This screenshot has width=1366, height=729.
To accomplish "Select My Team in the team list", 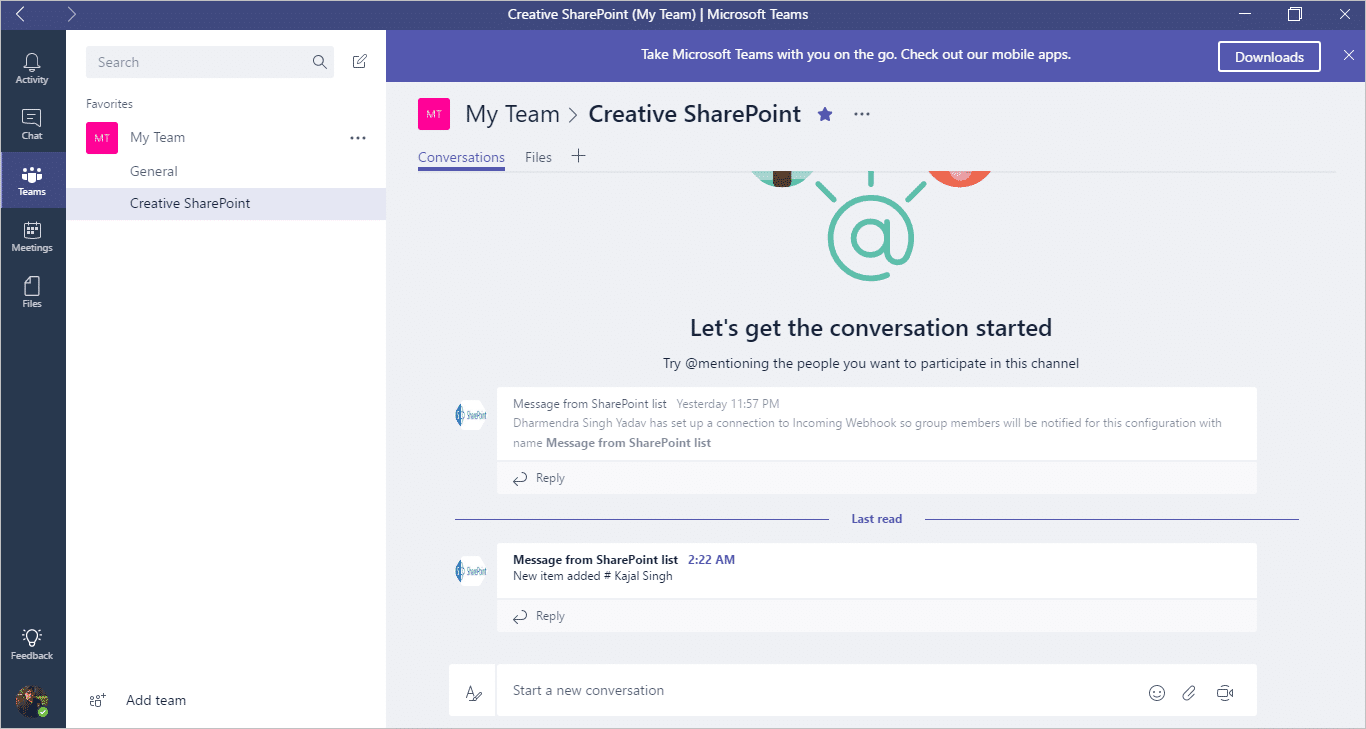I will pos(157,137).
